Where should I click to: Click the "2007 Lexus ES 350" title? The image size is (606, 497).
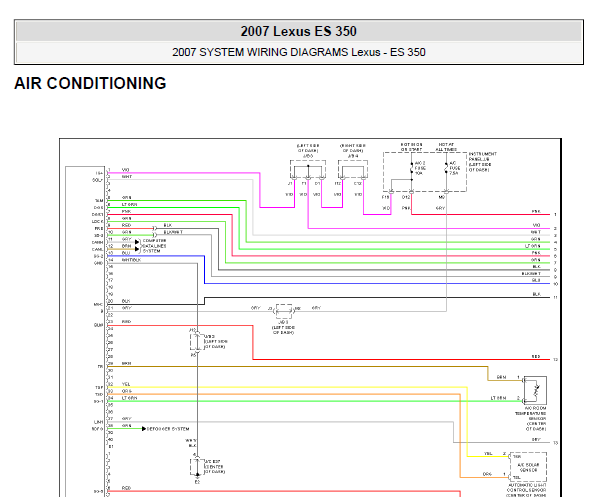[x=298, y=31]
